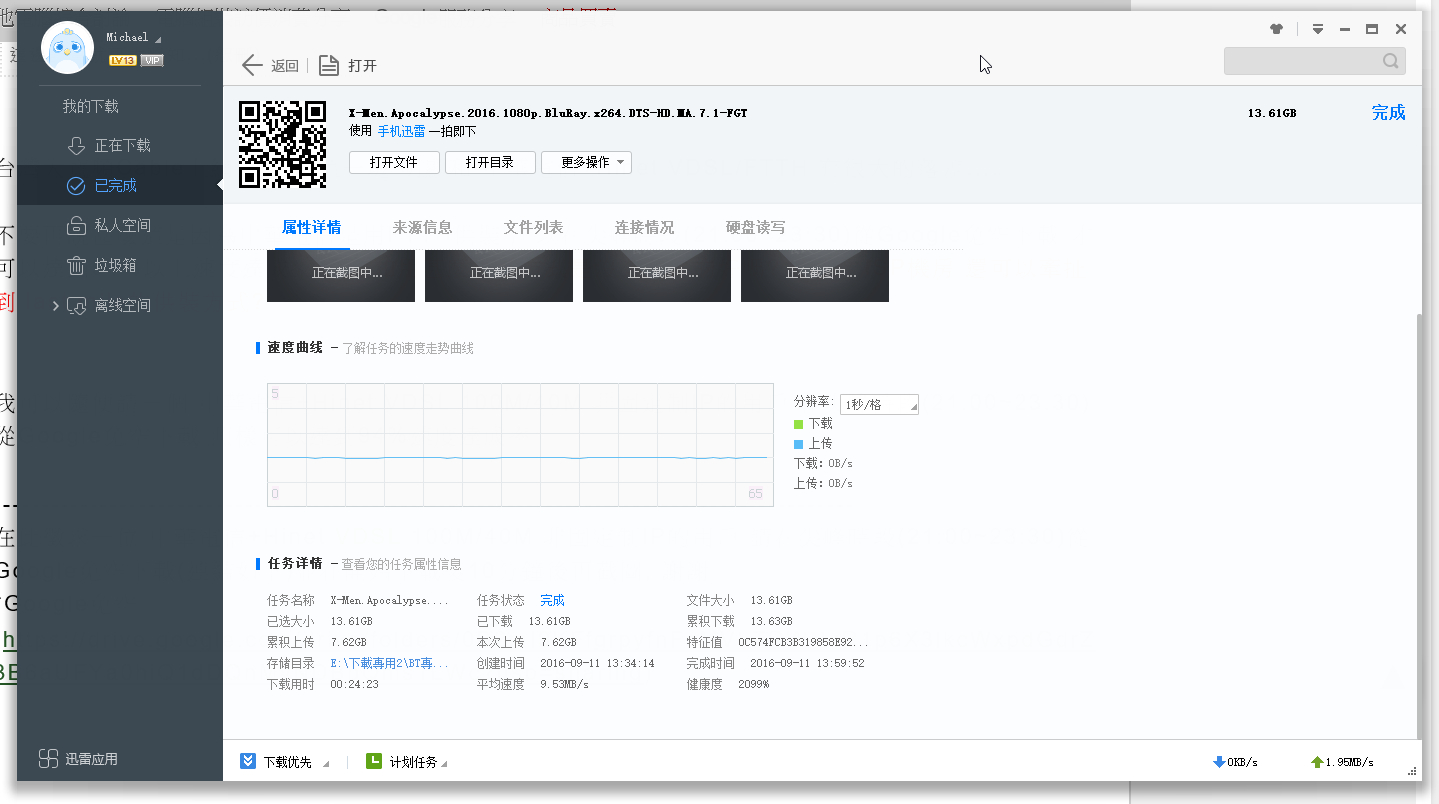This screenshot has width=1439, height=804.
Task: Click the scheduled tasks (计划任务) icon
Action: (374, 761)
